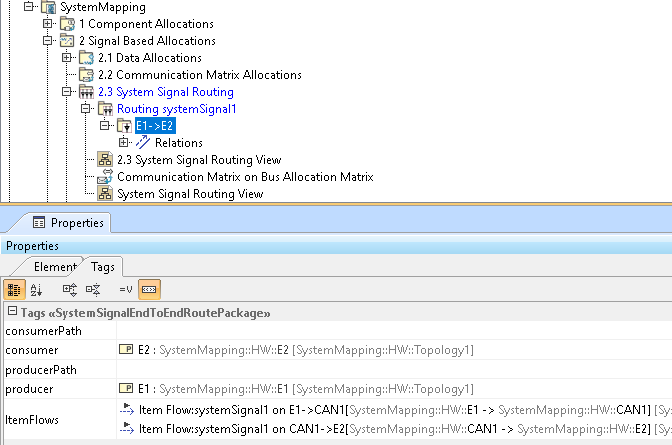Select 2.2 Communication Matrix Allocations item
Image resolution: width=672 pixels, height=445 pixels.
(x=200, y=75)
